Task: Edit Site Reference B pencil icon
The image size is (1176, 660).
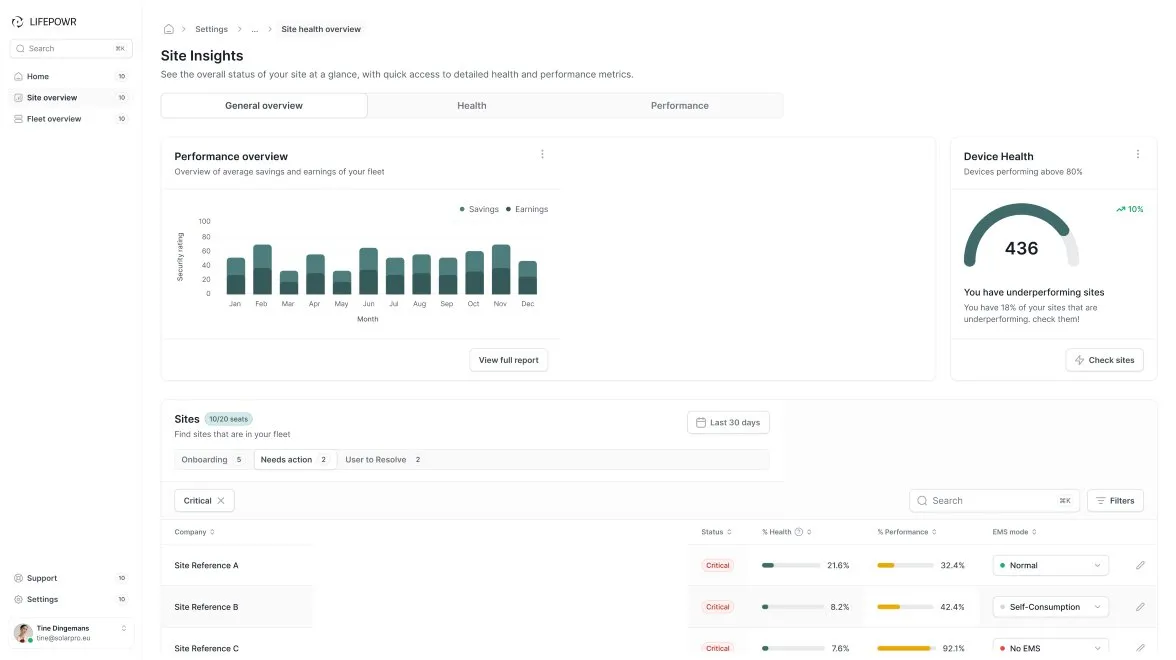Action: pyautogui.click(x=1140, y=607)
